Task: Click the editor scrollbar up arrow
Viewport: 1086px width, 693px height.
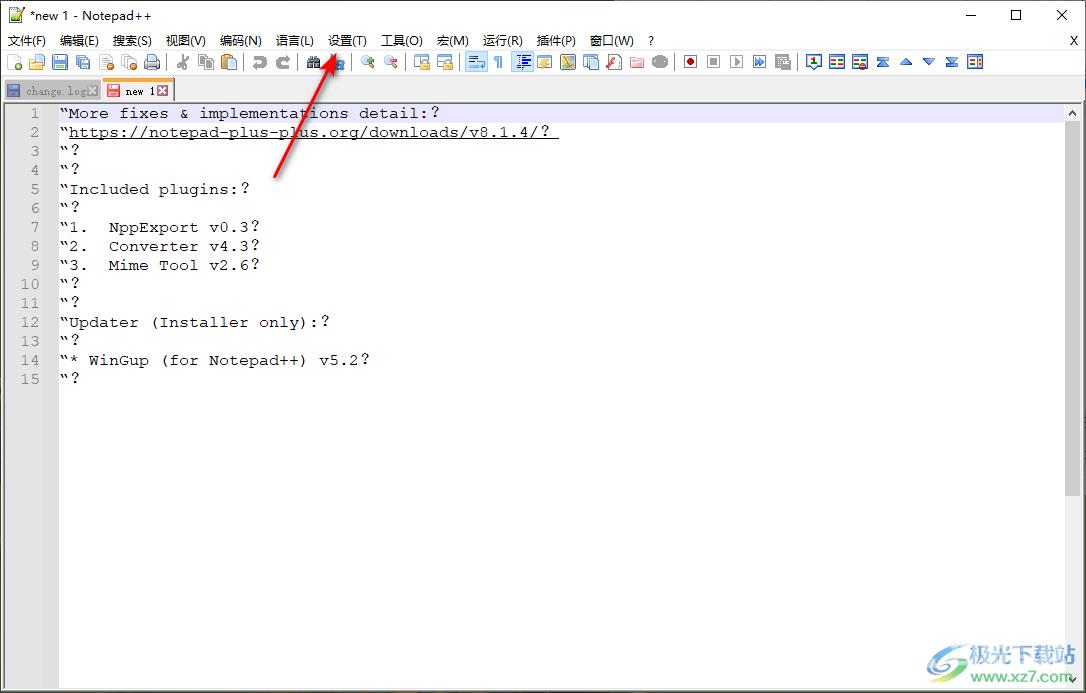Action: 1072,113
